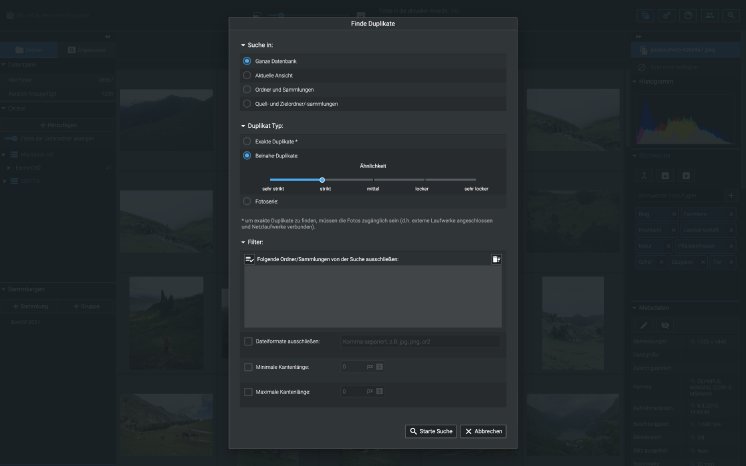Select the Ganze Datenbank radio option
The image size is (746, 466).
point(248,61)
